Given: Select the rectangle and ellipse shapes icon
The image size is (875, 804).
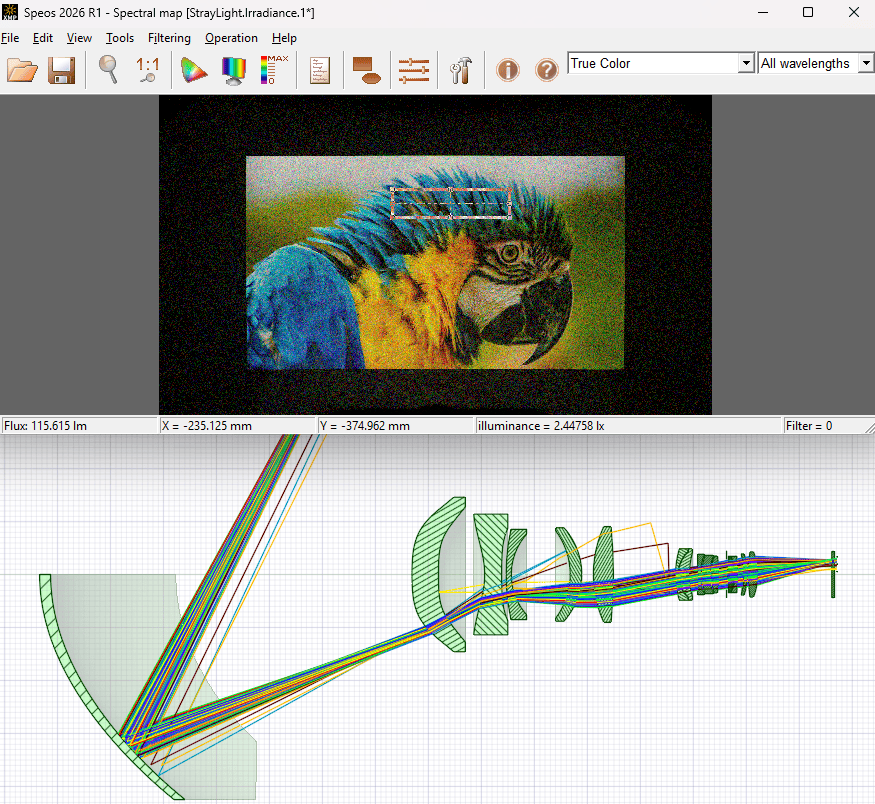Looking at the screenshot, I should (366, 70).
